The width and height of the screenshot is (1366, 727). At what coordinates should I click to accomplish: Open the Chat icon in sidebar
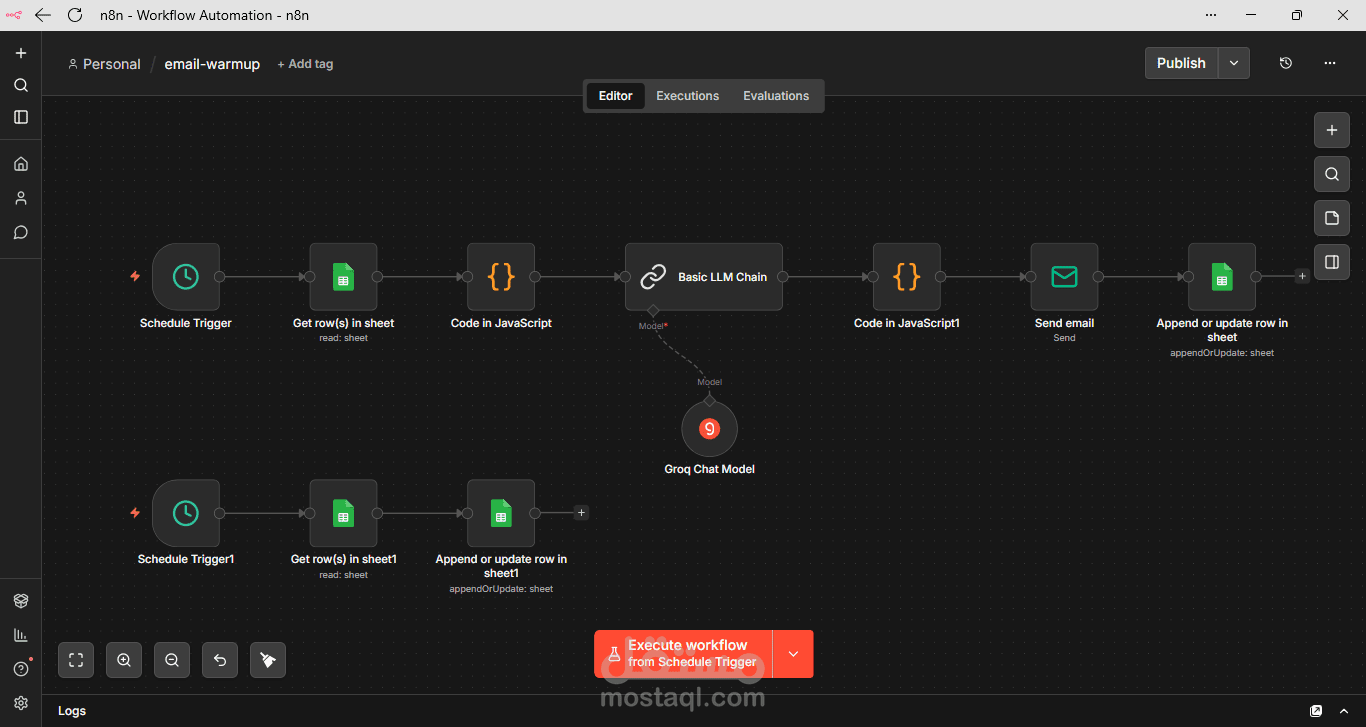click(21, 232)
